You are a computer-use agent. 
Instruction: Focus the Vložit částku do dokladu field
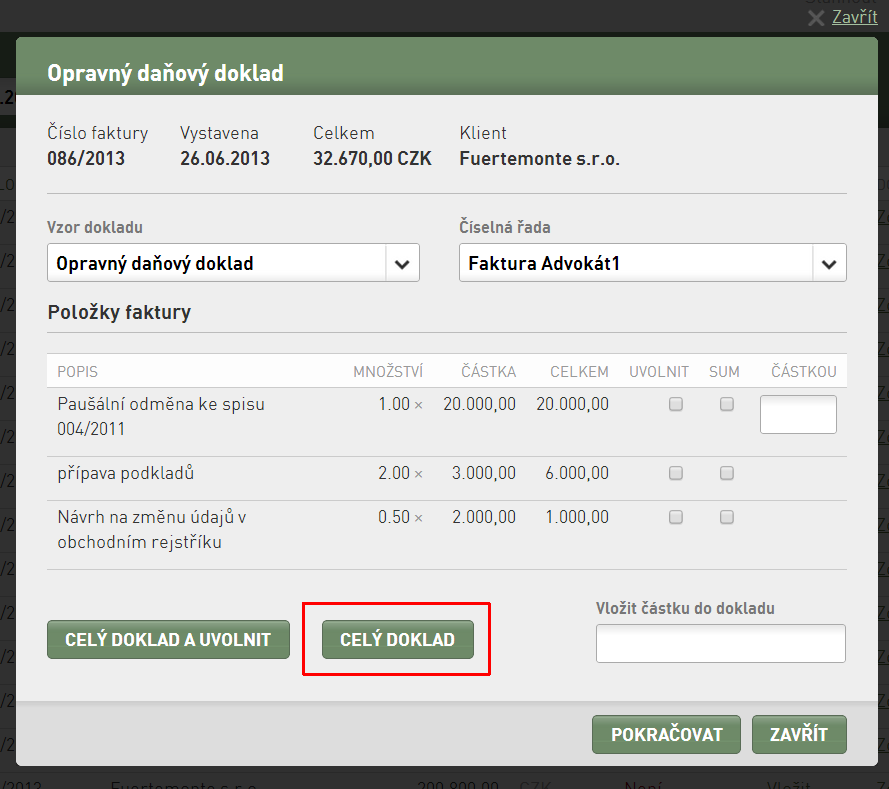click(721, 643)
